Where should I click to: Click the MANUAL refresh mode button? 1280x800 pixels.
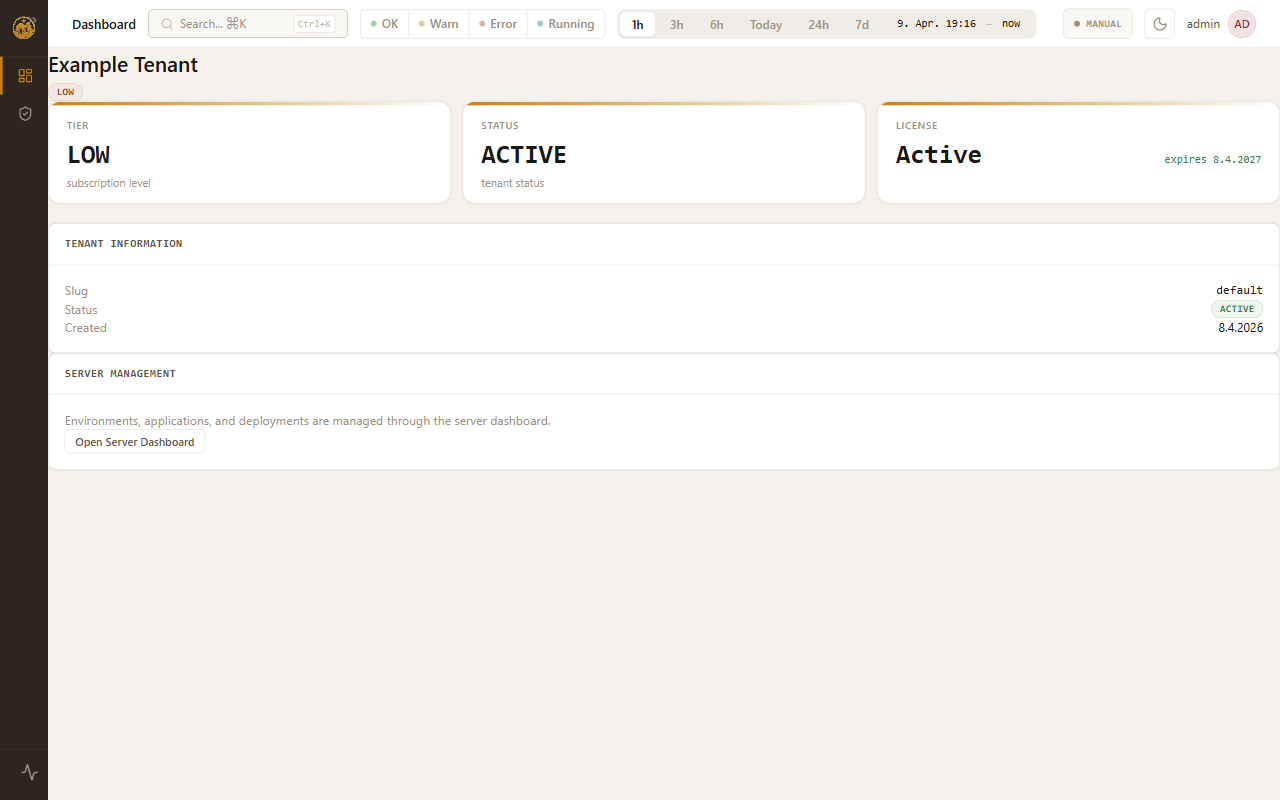point(1097,24)
